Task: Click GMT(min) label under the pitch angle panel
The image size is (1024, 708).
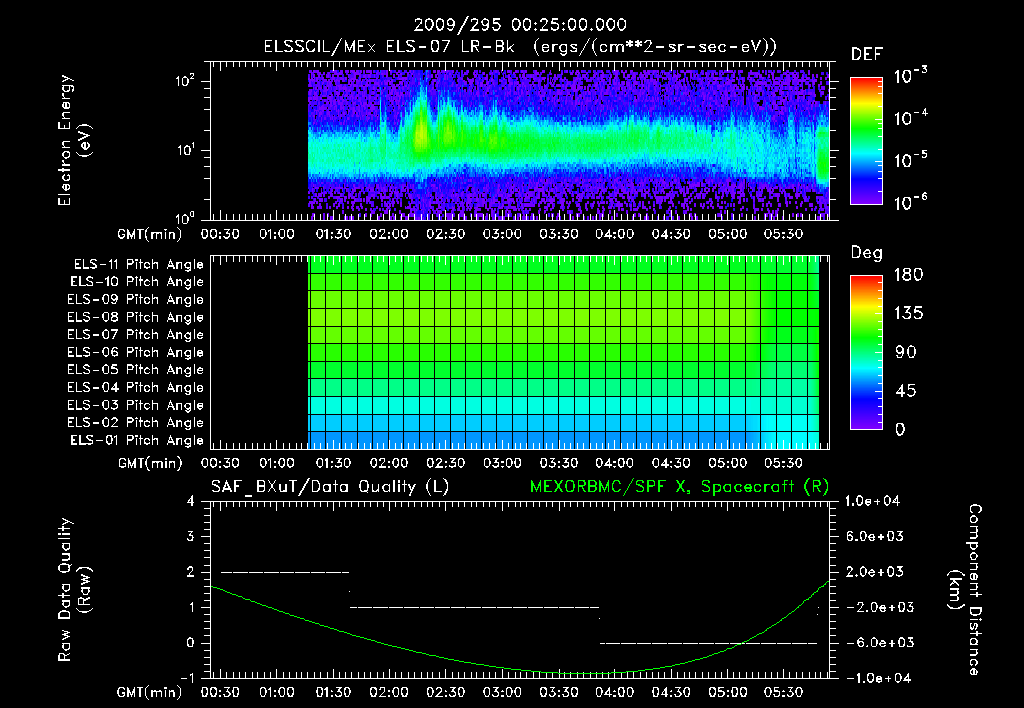Action: (150, 464)
